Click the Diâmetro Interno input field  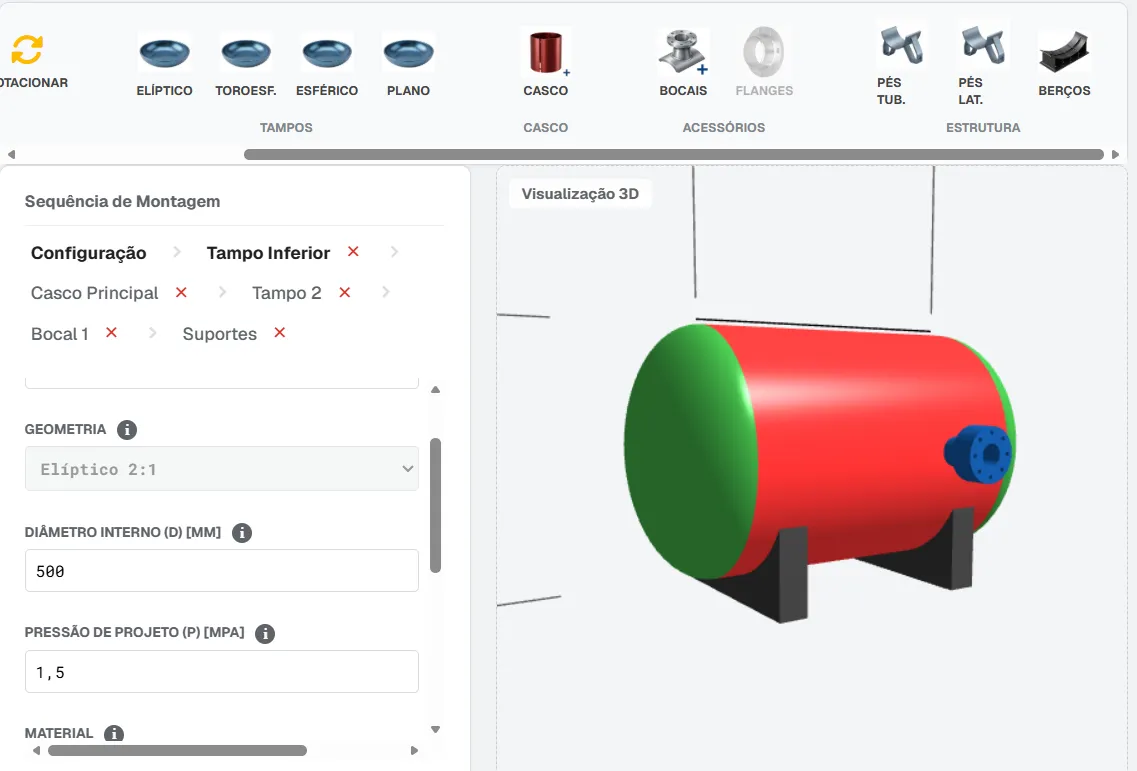point(222,571)
